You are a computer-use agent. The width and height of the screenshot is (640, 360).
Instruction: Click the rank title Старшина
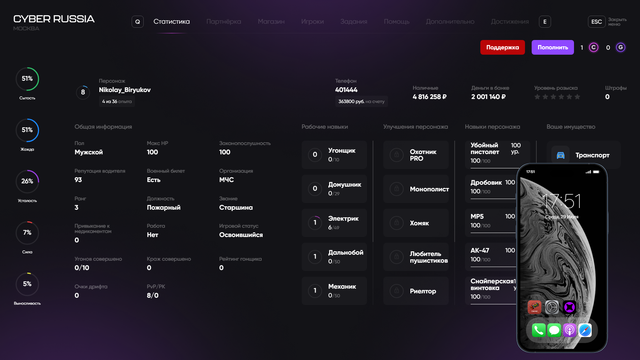point(236,208)
